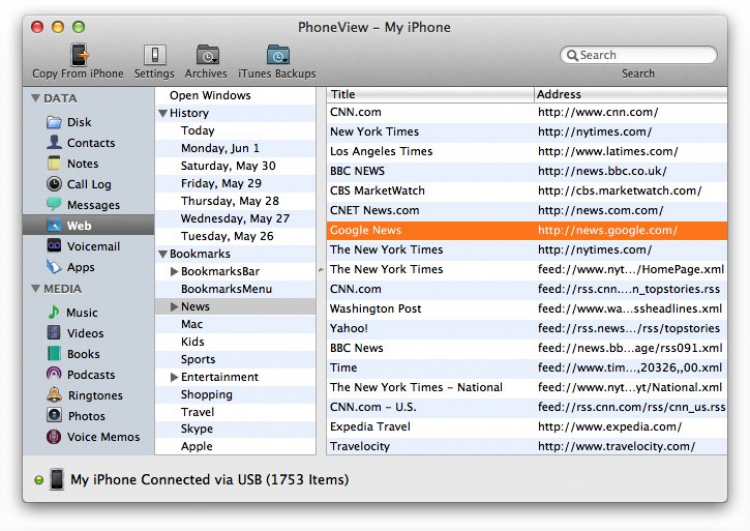This screenshot has width=750, height=531.
Task: Select the Disk folder icon in sidebar
Action: pyautogui.click(x=54, y=122)
